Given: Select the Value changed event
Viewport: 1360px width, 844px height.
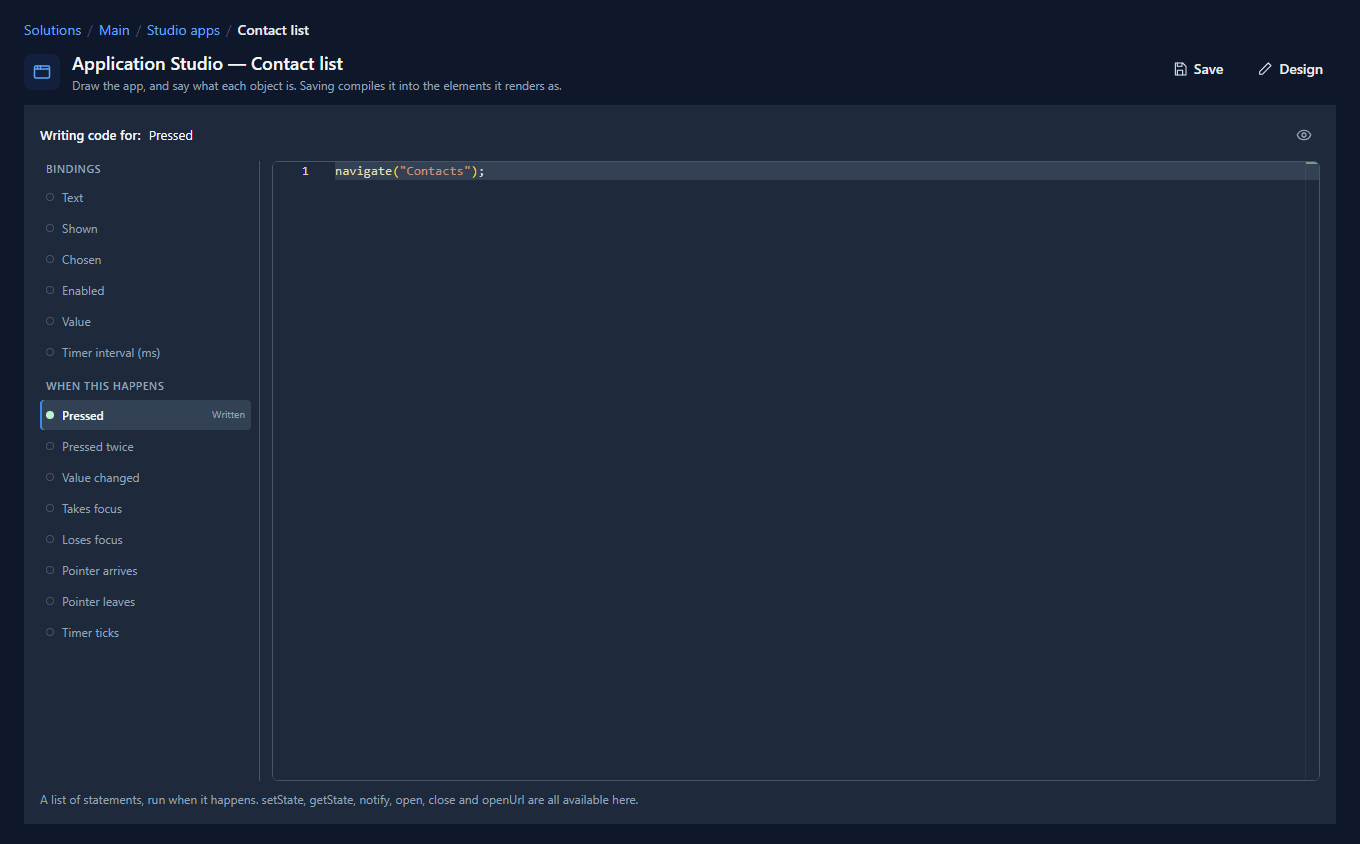Looking at the screenshot, I should [x=145, y=478].
